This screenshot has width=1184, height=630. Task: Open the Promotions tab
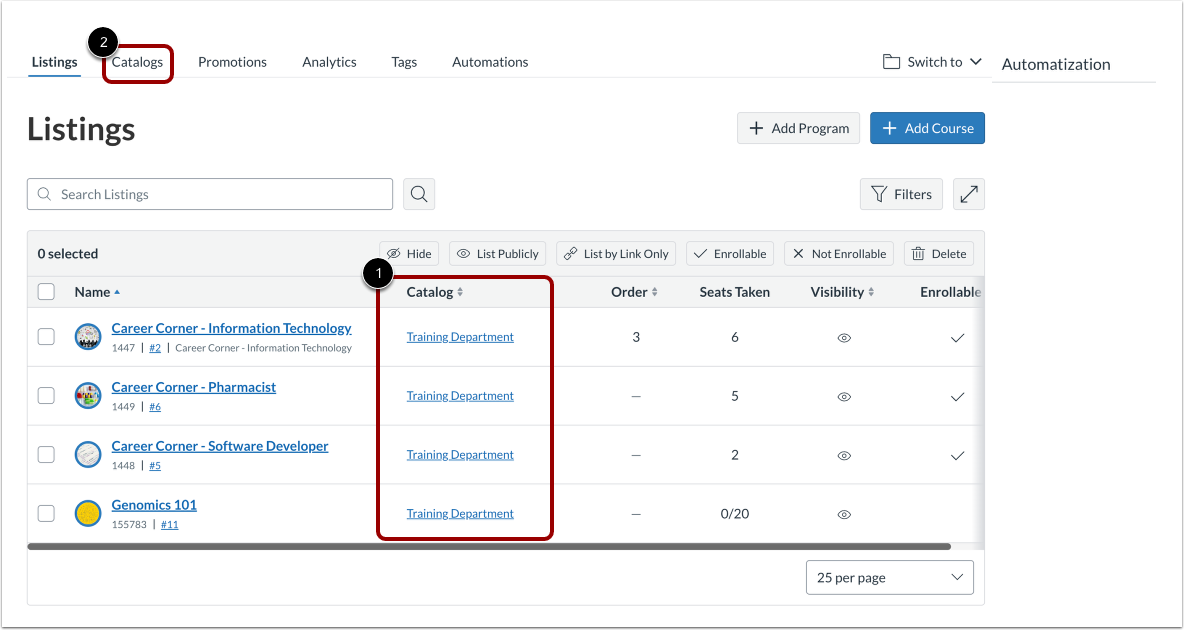(232, 61)
